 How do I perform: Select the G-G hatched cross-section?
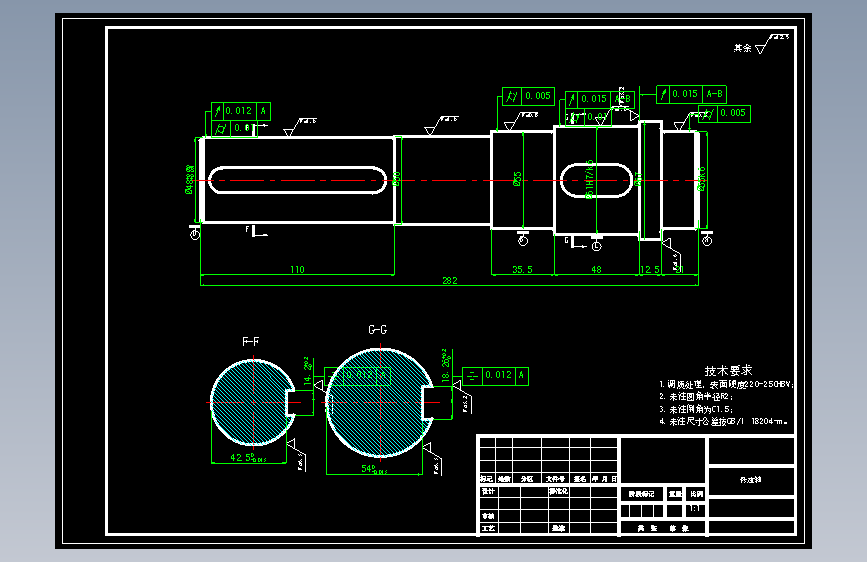click(x=380, y=402)
